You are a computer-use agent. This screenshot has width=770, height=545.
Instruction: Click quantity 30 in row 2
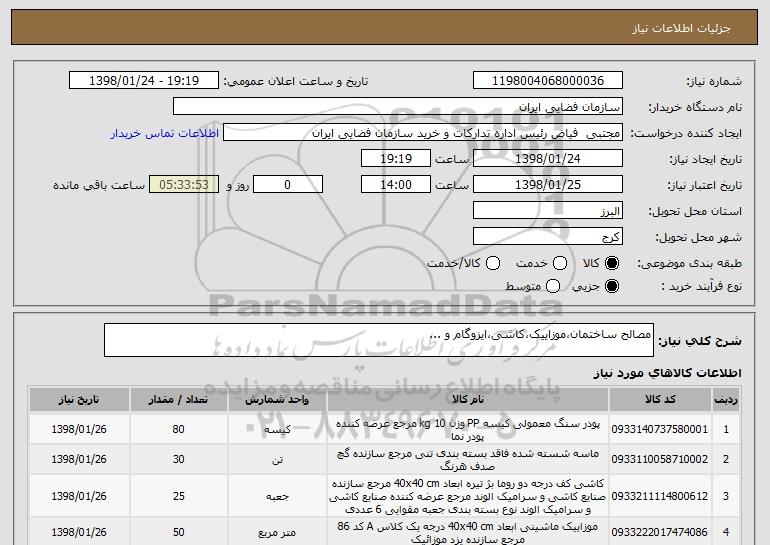pos(178,459)
